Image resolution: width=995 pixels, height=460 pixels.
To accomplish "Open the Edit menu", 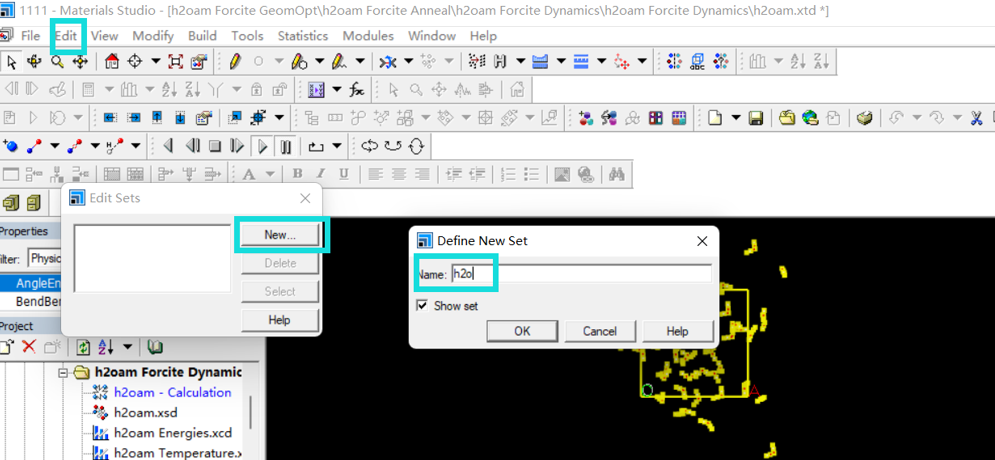I will [65, 36].
